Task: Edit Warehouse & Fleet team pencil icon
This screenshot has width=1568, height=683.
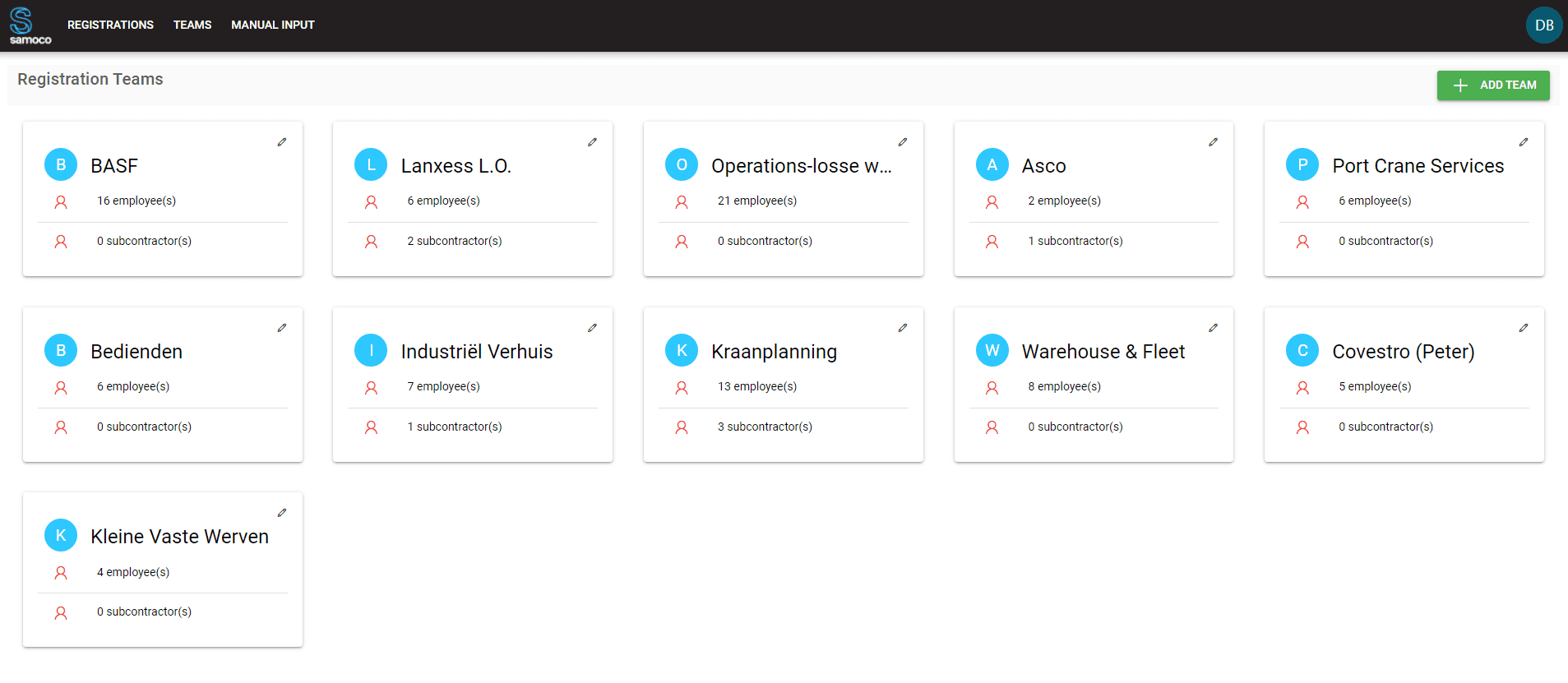Action: click(1213, 328)
